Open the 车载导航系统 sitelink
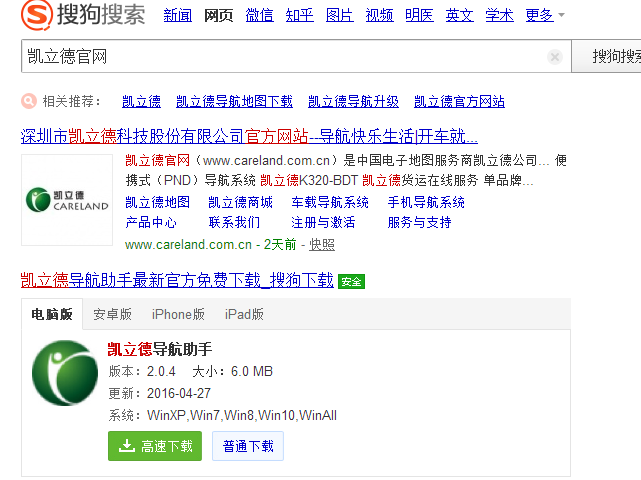The width and height of the screenshot is (641, 480). tap(330, 202)
